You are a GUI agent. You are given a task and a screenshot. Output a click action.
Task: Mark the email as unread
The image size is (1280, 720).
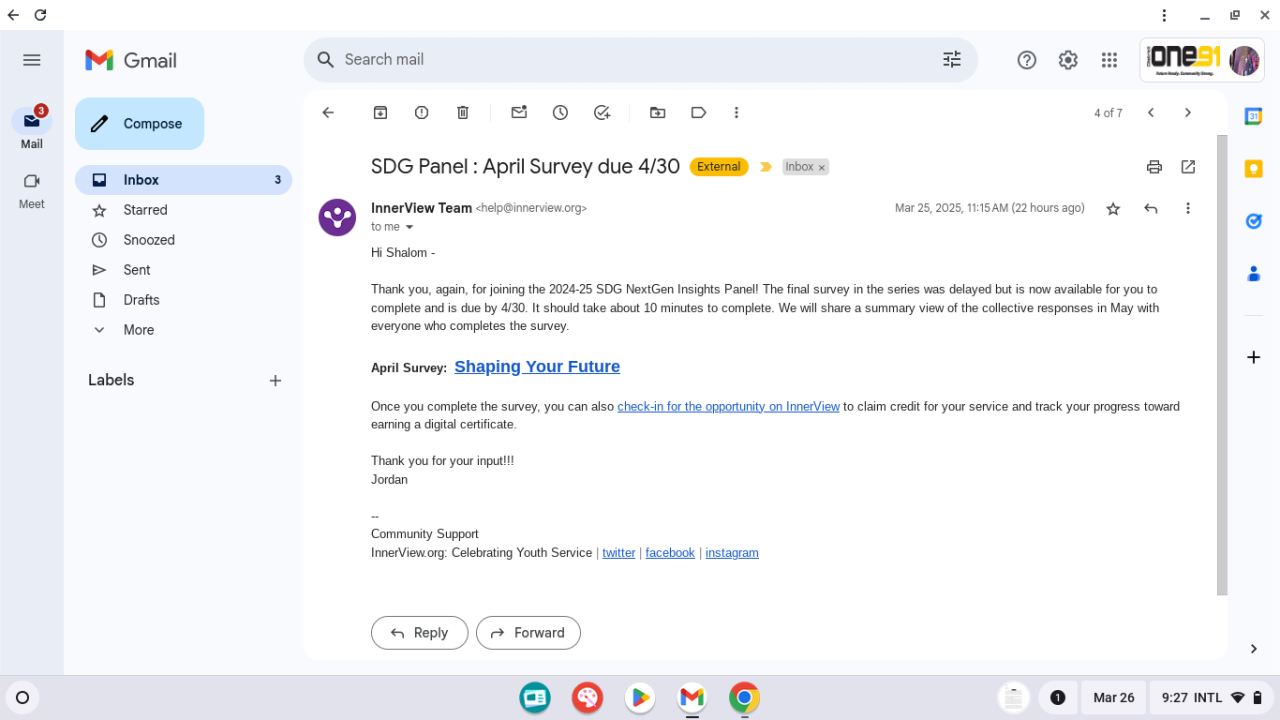point(519,113)
